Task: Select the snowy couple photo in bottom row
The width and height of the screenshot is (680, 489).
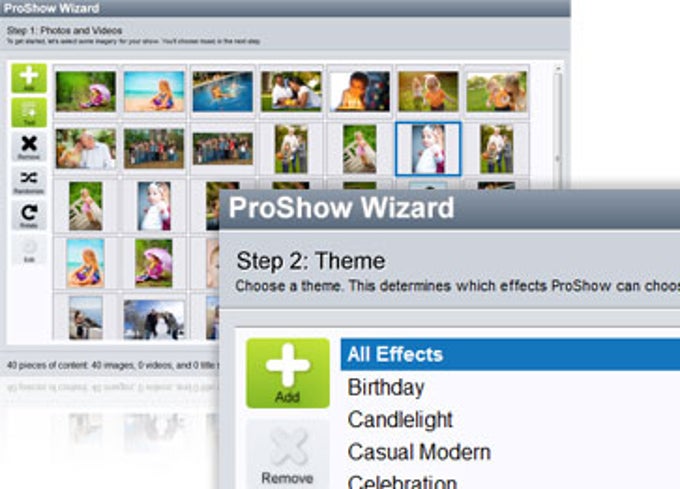Action: (x=154, y=319)
